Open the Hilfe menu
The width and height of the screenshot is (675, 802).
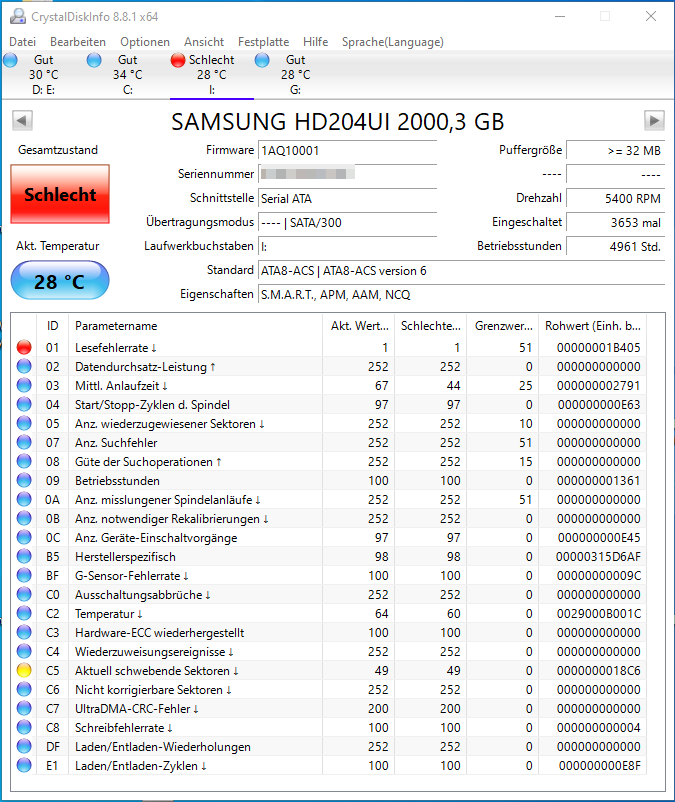pyautogui.click(x=315, y=42)
